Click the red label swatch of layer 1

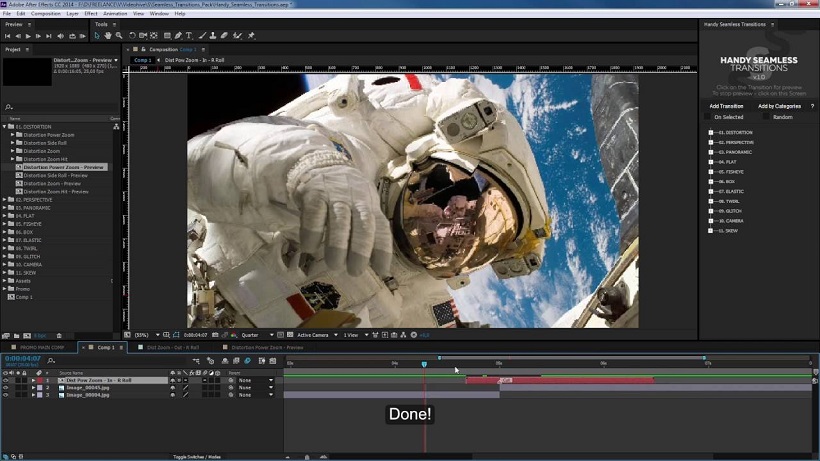pyautogui.click(x=40, y=381)
